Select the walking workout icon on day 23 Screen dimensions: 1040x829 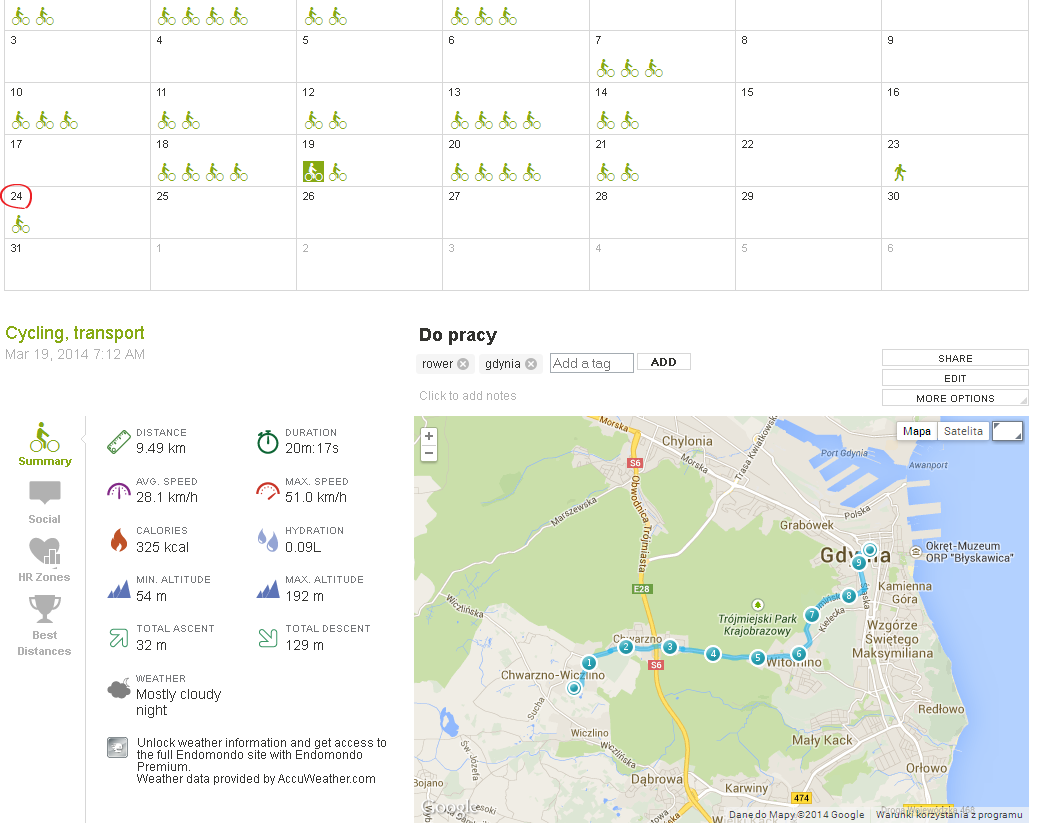point(899,172)
